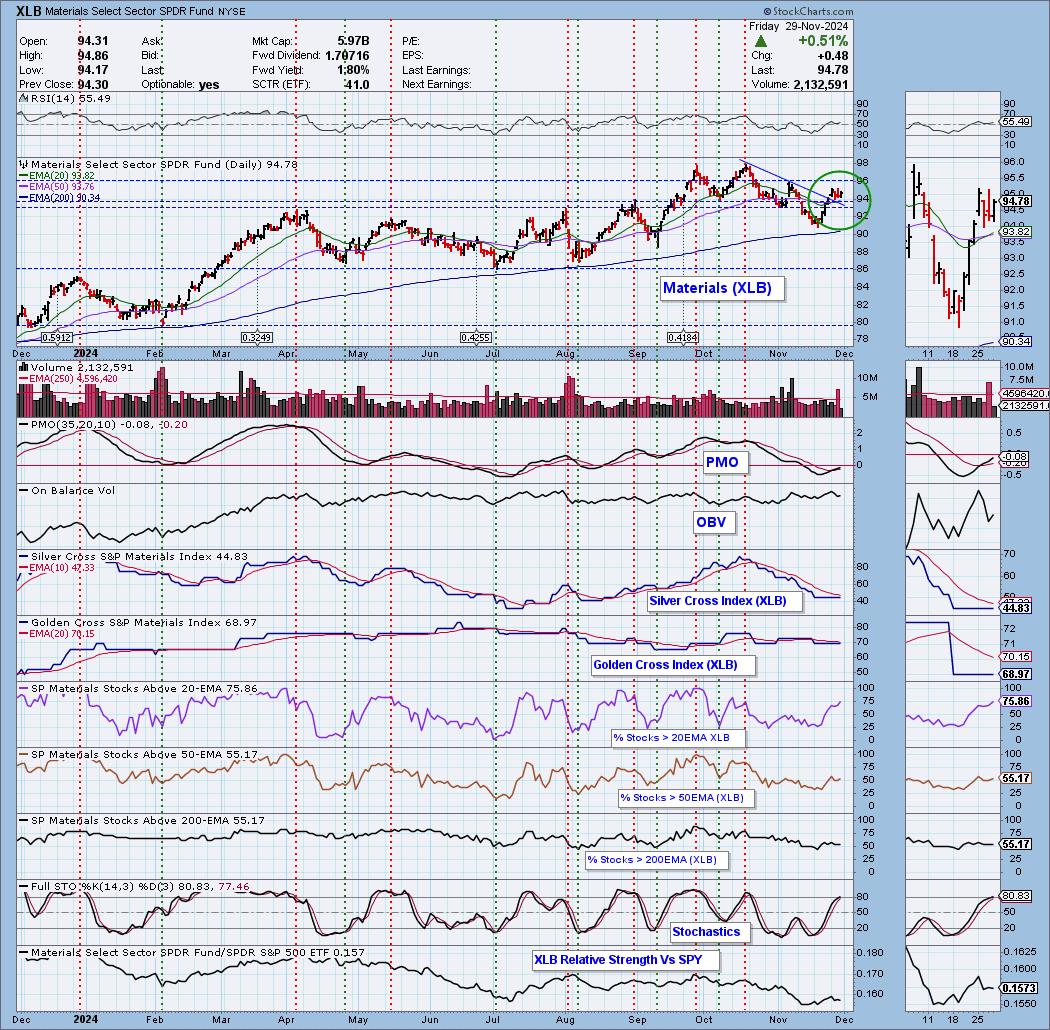Click the Volume 2,132,591 header value
The image size is (1050, 1030).
pos(820,85)
